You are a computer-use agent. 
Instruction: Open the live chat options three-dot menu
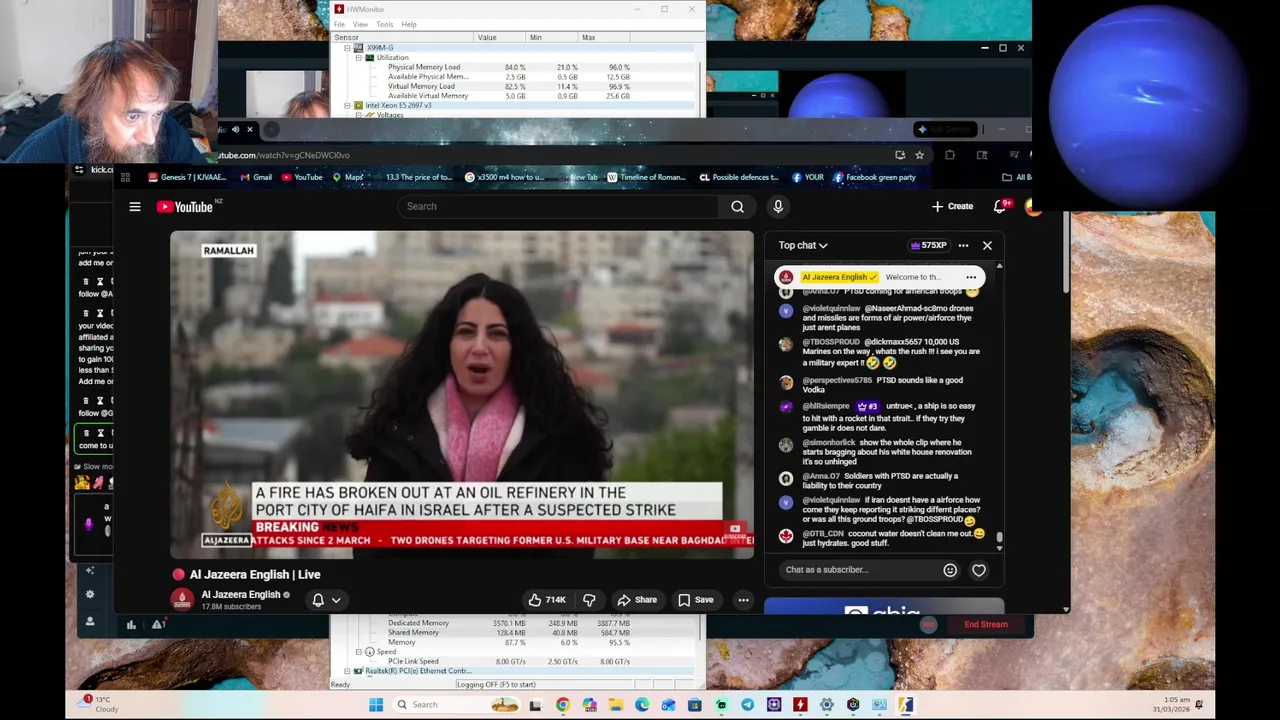[x=963, y=245]
